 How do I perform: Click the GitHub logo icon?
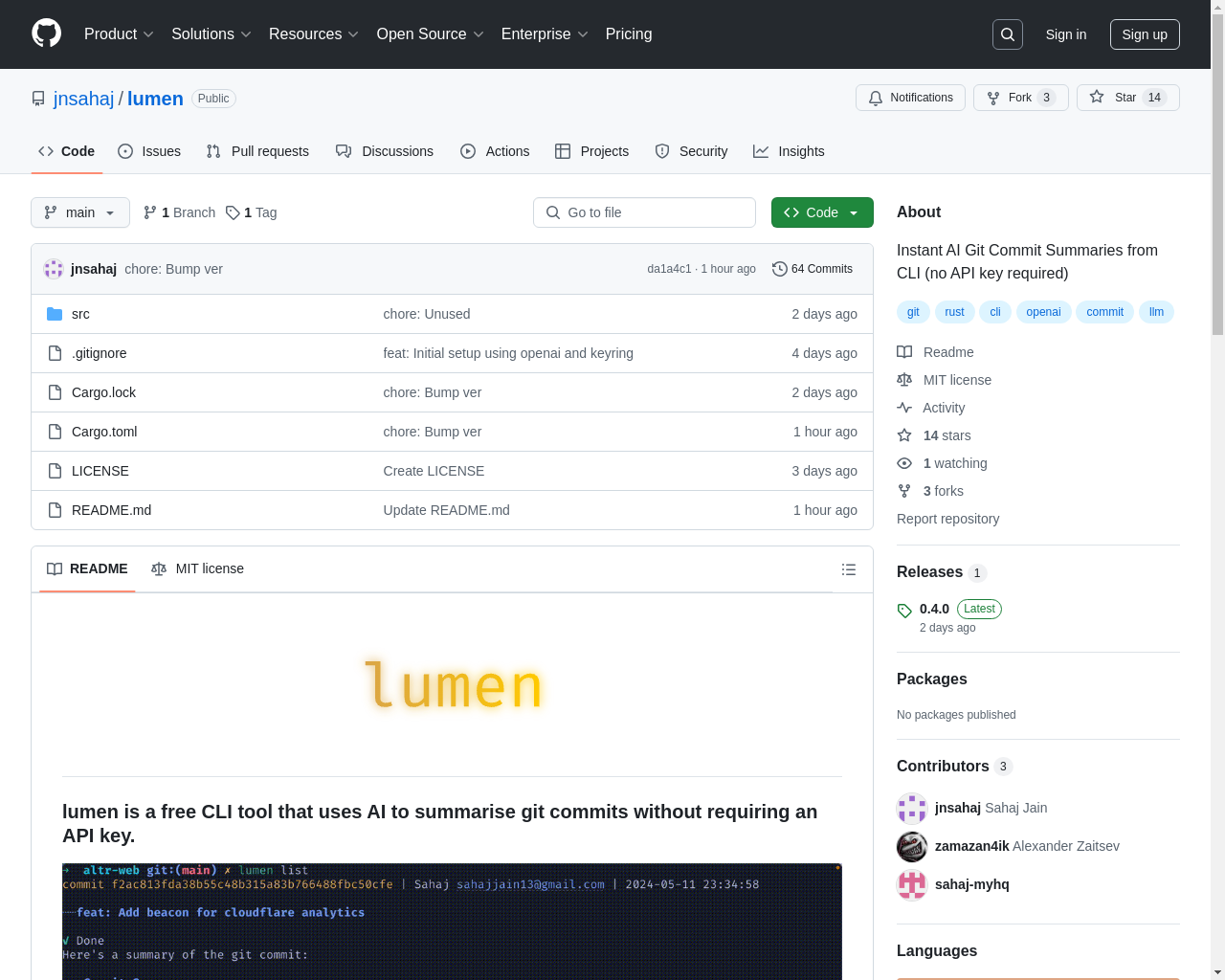coord(46,33)
